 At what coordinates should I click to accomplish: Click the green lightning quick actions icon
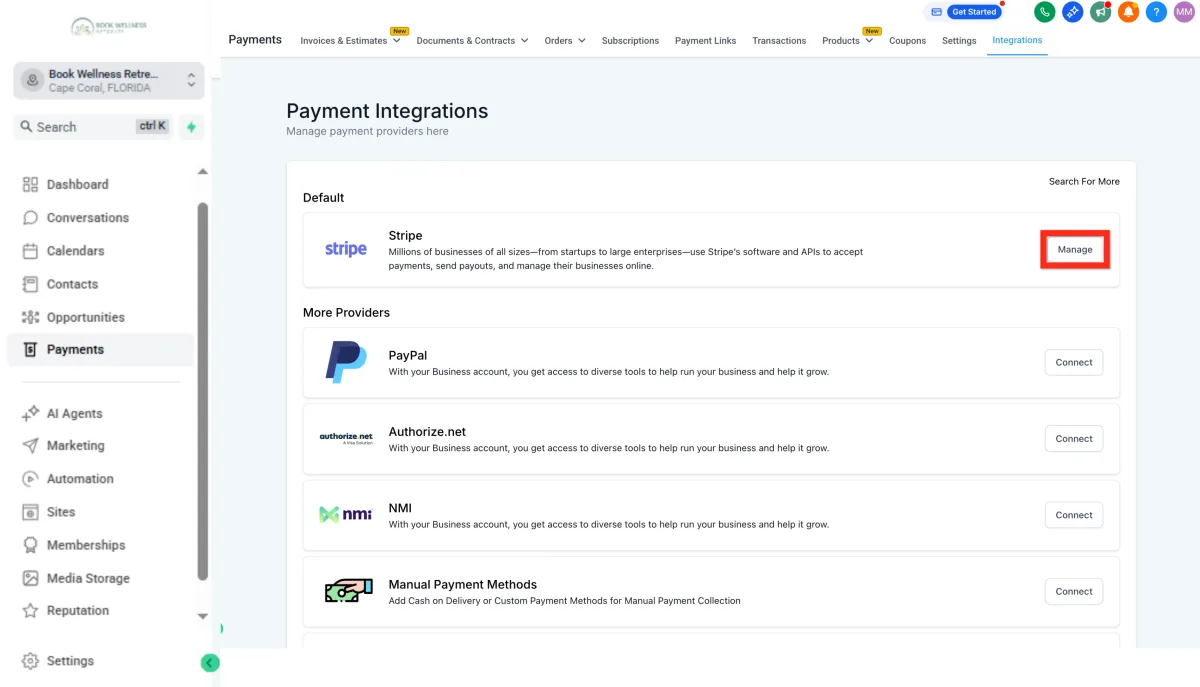click(x=191, y=127)
